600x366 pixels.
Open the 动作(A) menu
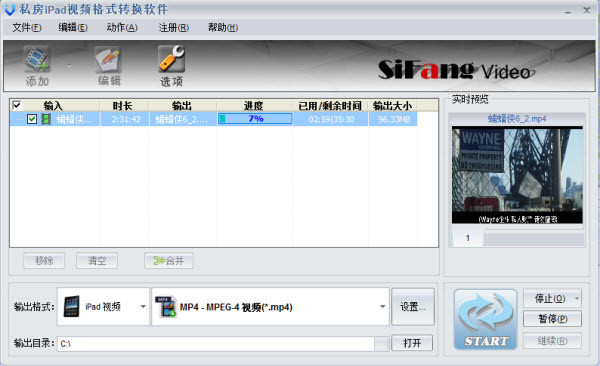[x=122, y=28]
